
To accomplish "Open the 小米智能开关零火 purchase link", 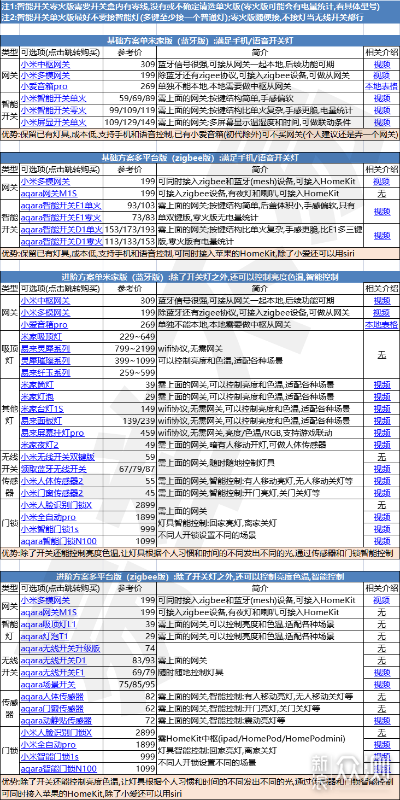I will pyautogui.click(x=53, y=110).
